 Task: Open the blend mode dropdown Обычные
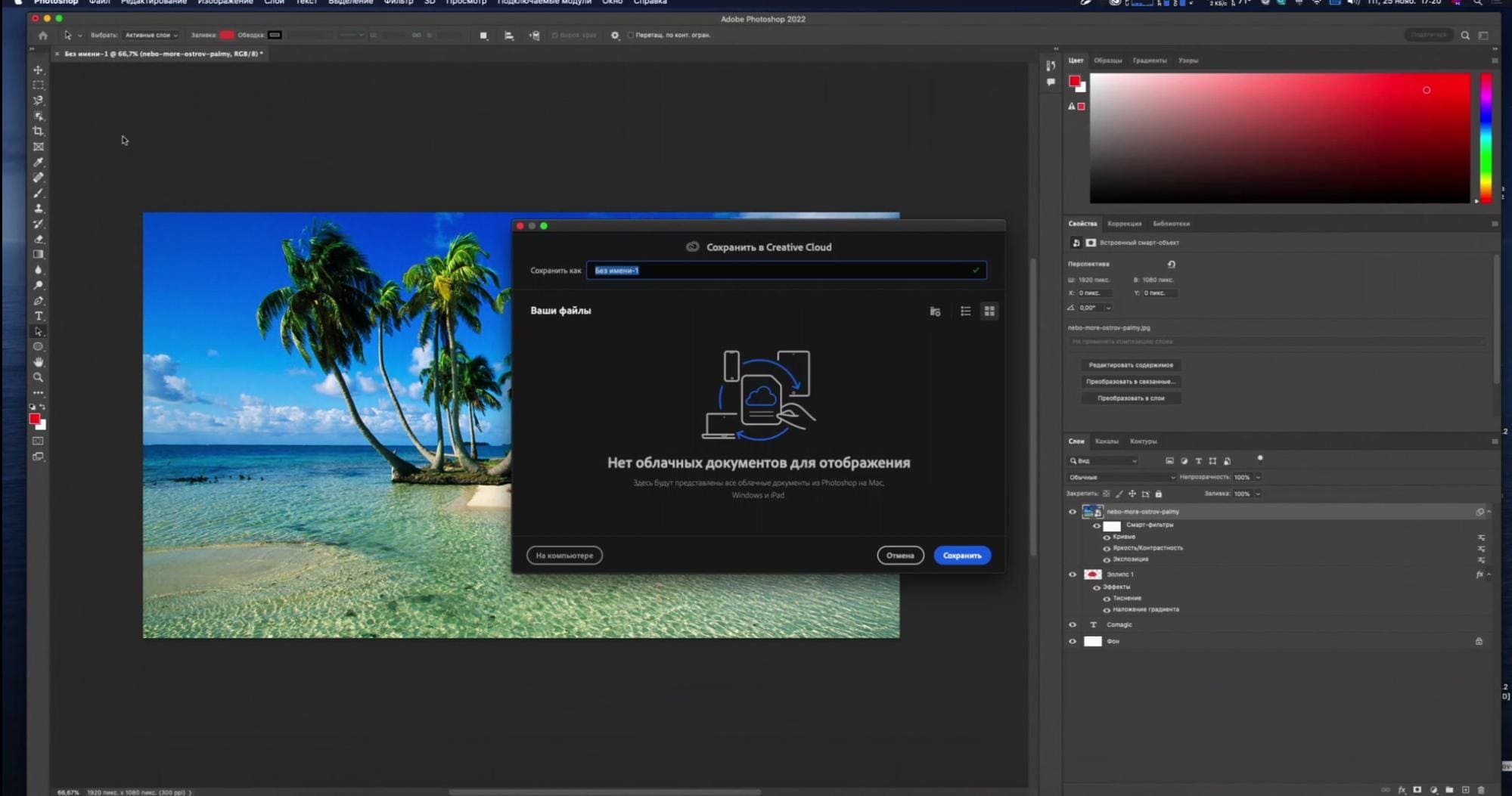1121,477
